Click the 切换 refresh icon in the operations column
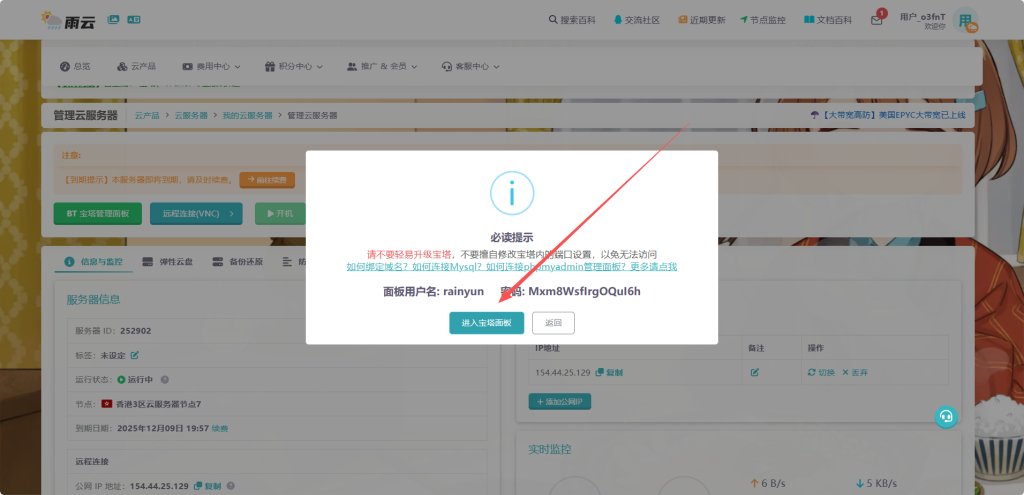 point(812,372)
